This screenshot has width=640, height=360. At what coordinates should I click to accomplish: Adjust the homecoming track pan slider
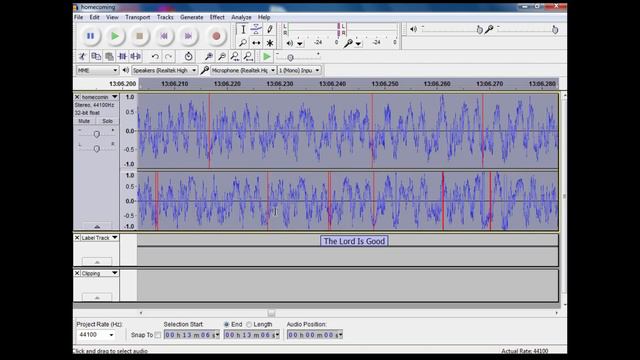click(x=96, y=149)
